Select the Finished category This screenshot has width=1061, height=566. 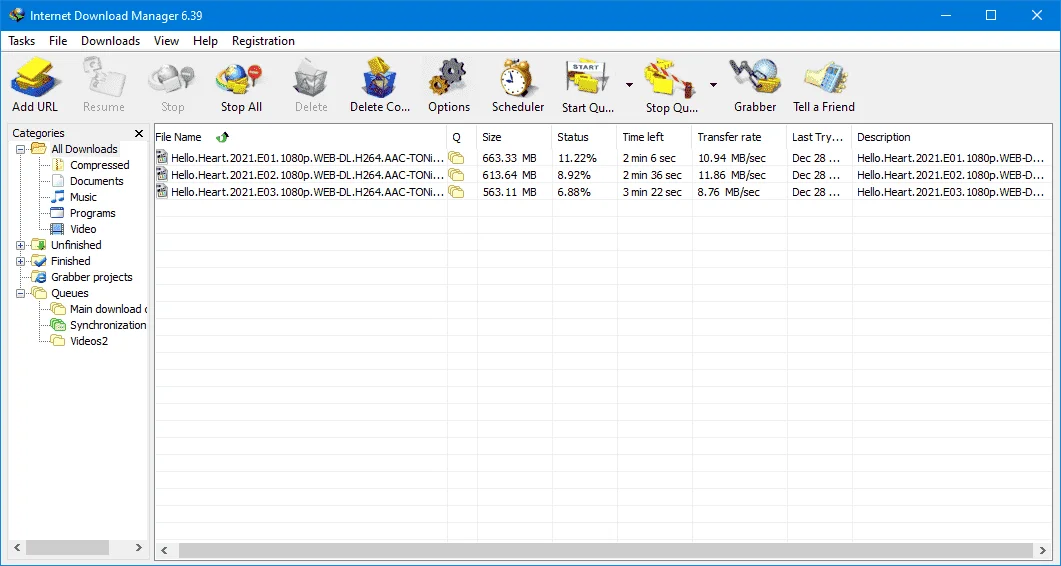click(x=70, y=261)
